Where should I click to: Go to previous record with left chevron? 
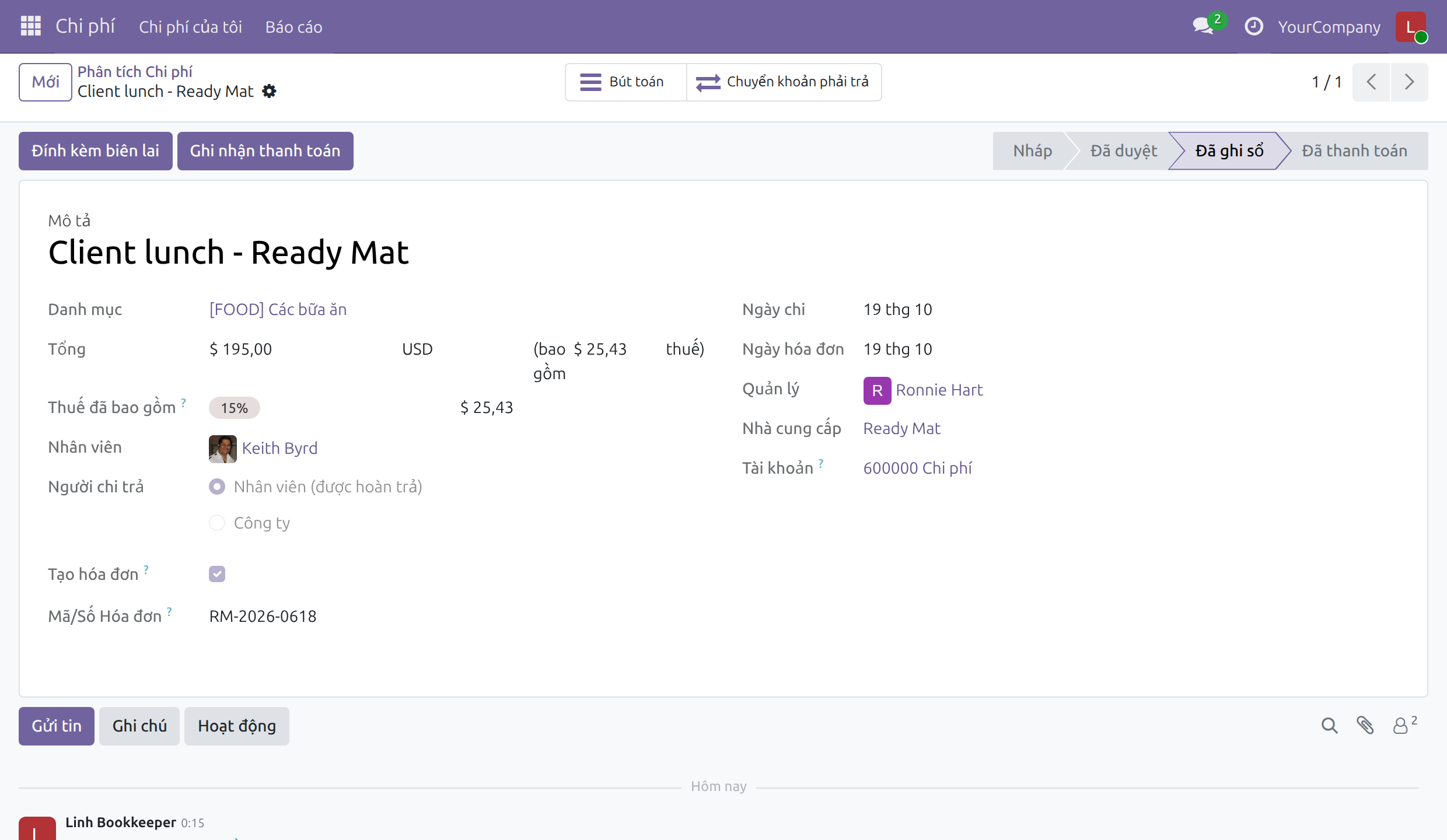click(1371, 82)
